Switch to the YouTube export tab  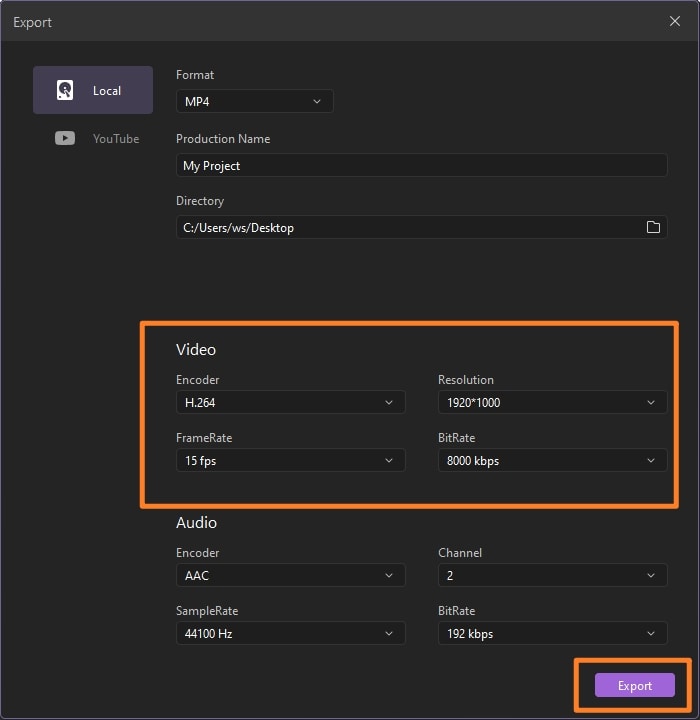pyautogui.click(x=97, y=138)
